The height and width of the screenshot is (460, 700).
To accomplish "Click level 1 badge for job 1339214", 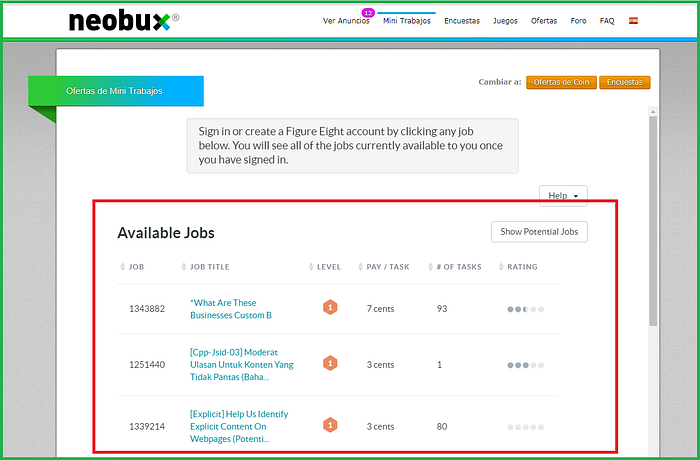I will [x=330, y=426].
